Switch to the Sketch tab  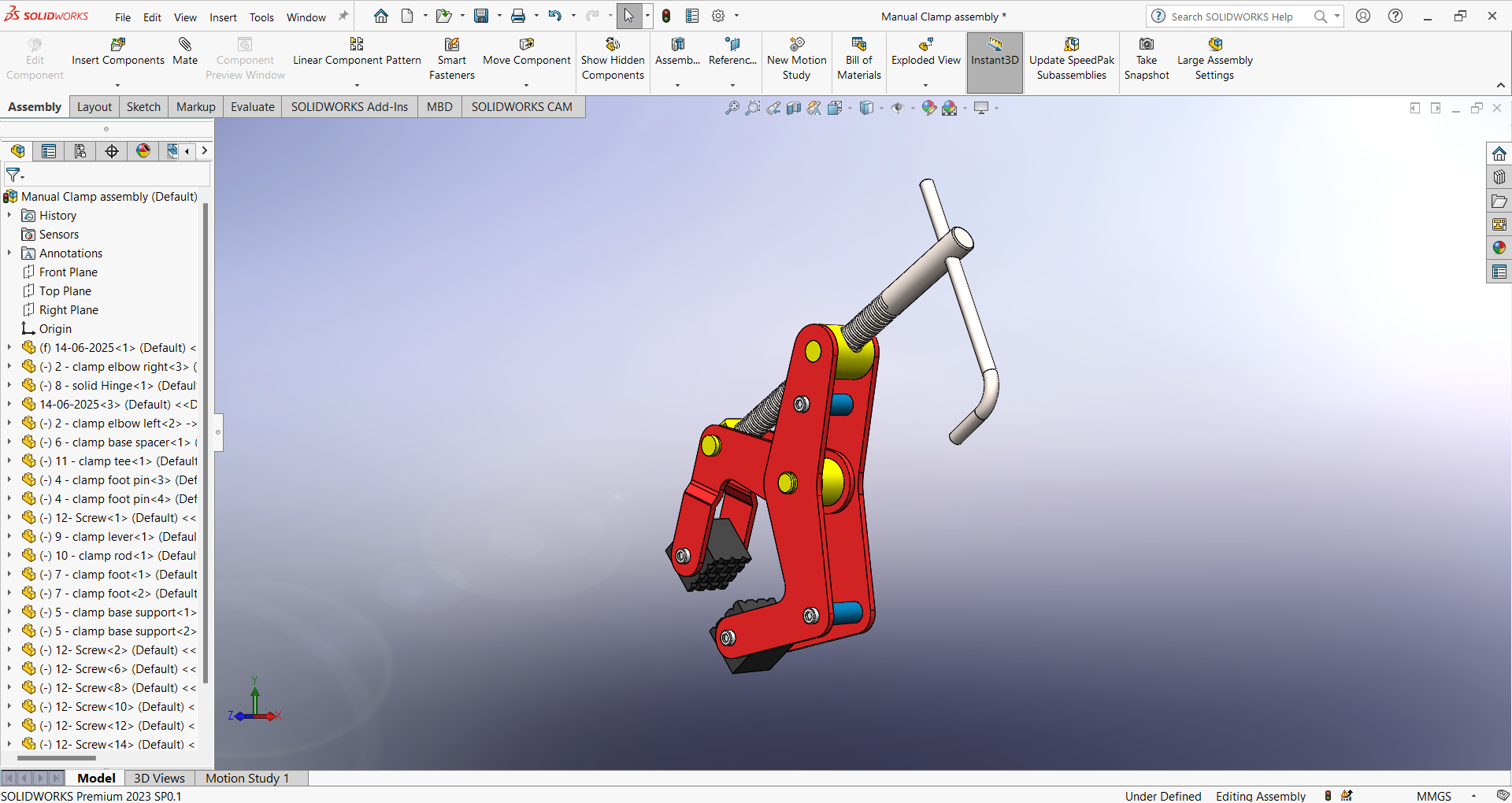[x=143, y=107]
